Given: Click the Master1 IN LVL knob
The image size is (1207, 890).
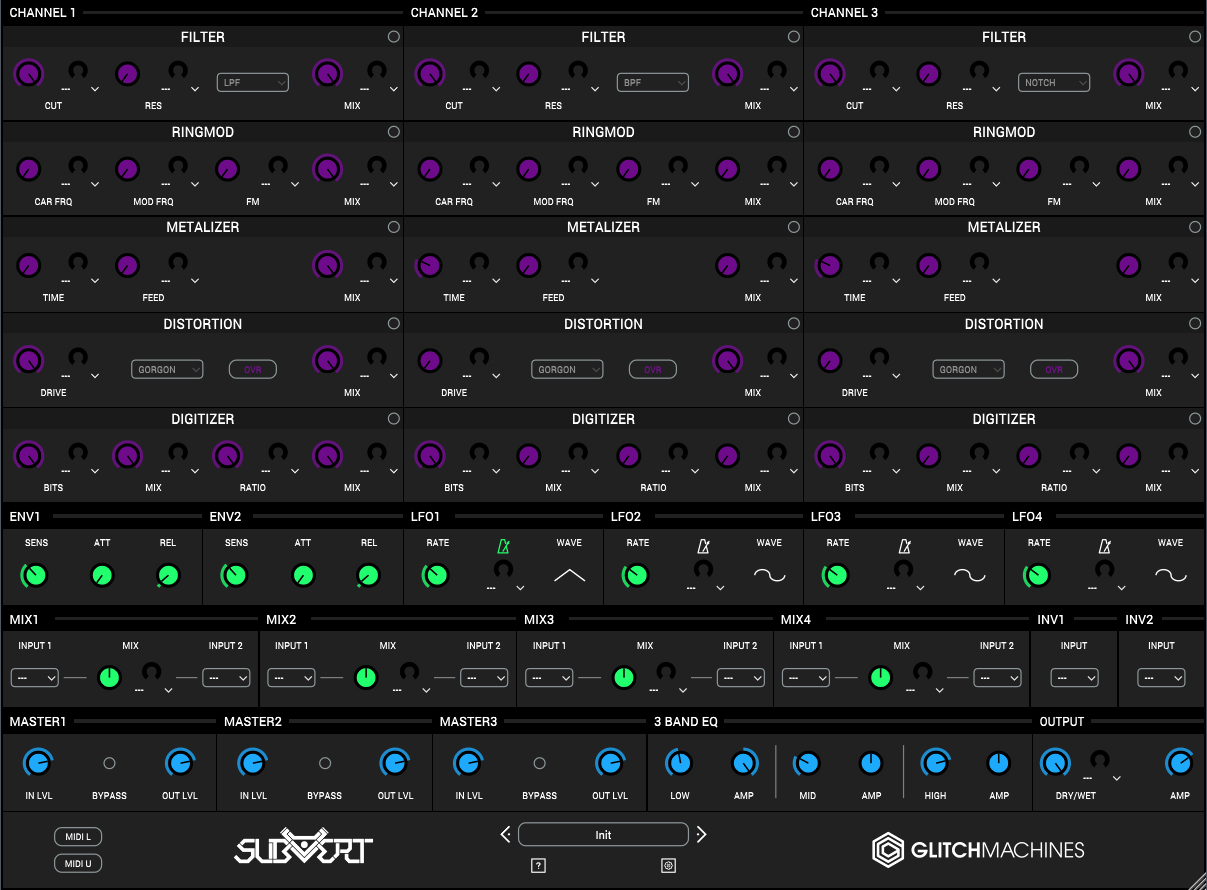Looking at the screenshot, I should tap(37, 764).
